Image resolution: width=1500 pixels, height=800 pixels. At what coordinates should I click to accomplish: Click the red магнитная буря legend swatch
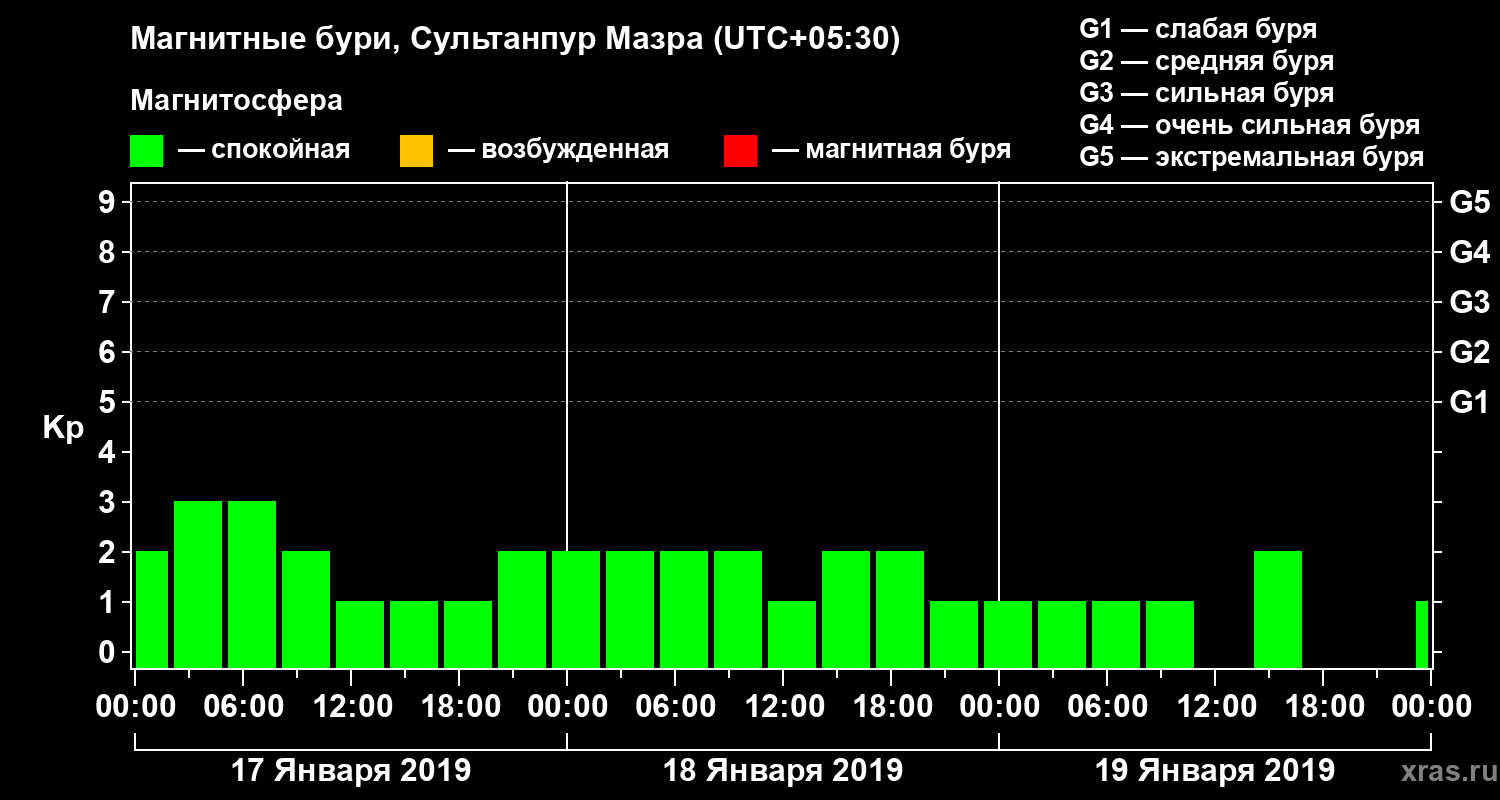click(740, 151)
